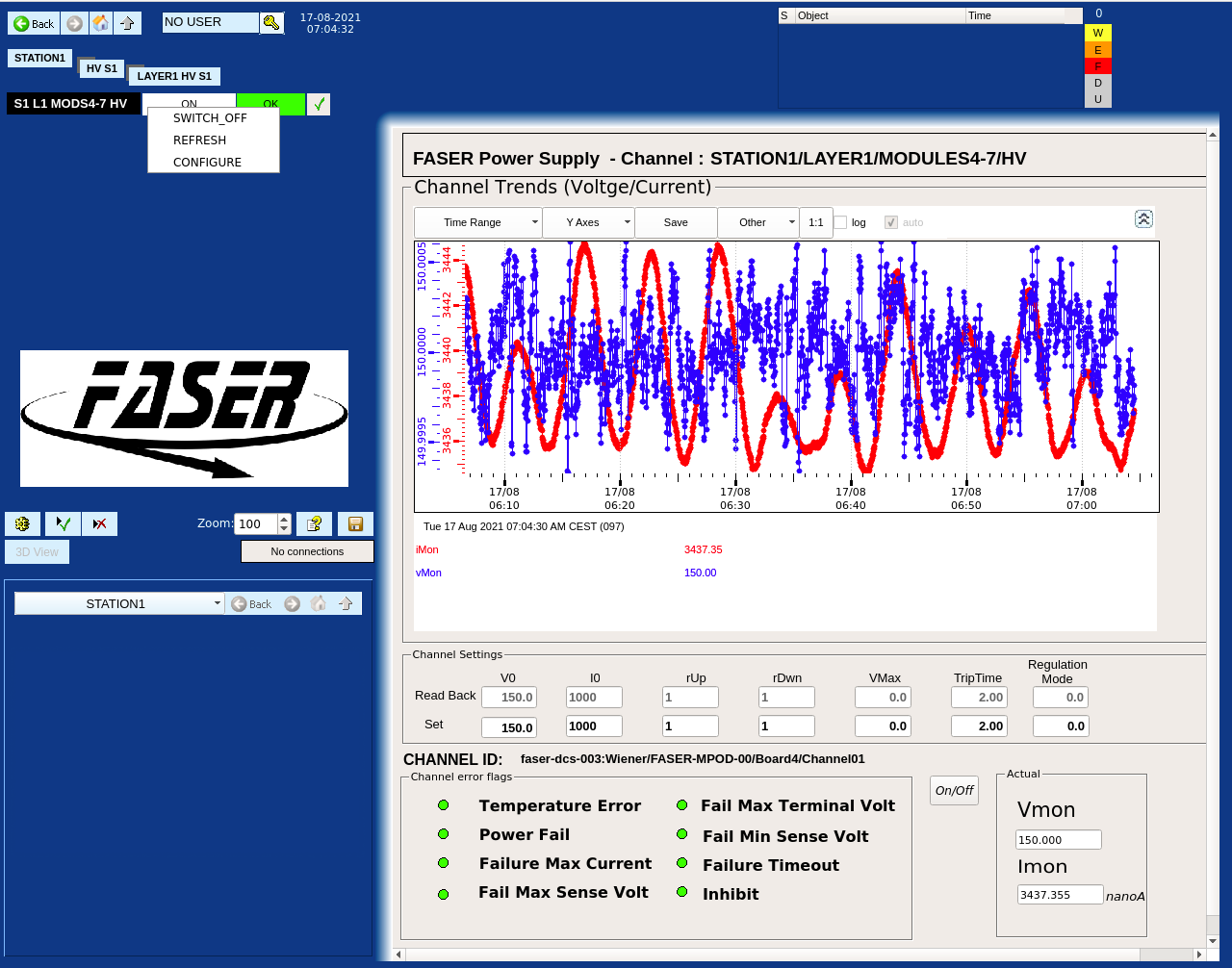Click the red F alarm filter

[x=1098, y=66]
